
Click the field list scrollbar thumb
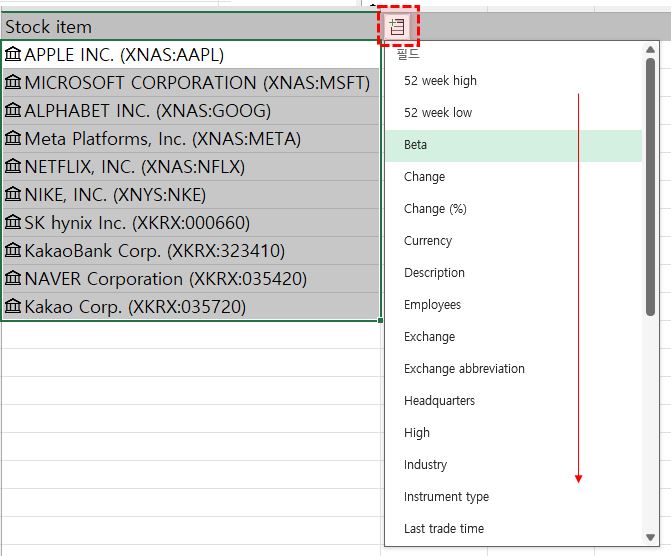pyautogui.click(x=650, y=187)
